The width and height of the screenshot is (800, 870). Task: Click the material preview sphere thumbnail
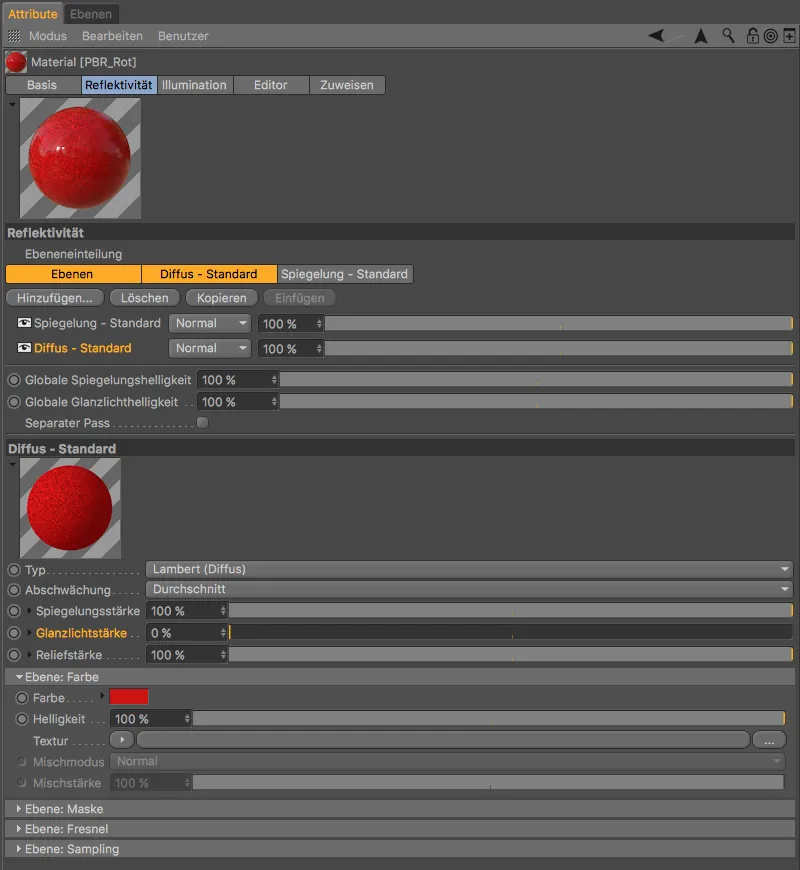pos(80,158)
